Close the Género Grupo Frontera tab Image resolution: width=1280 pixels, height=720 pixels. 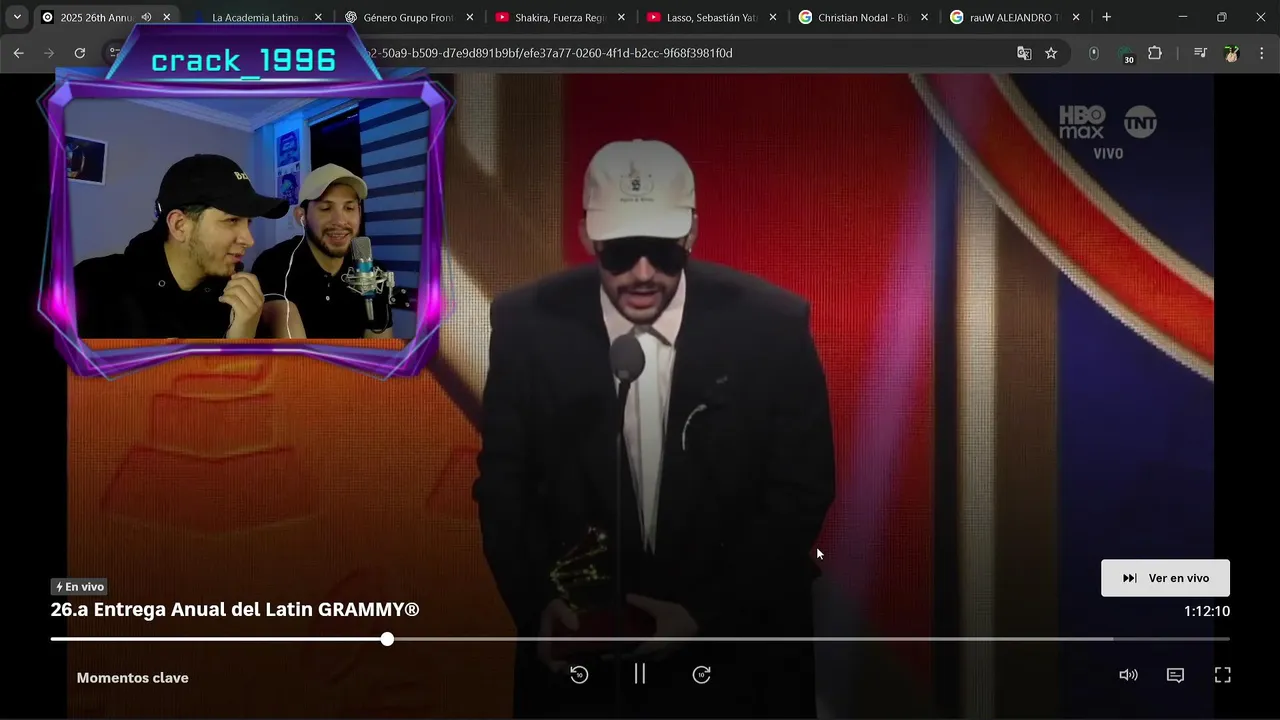[470, 17]
